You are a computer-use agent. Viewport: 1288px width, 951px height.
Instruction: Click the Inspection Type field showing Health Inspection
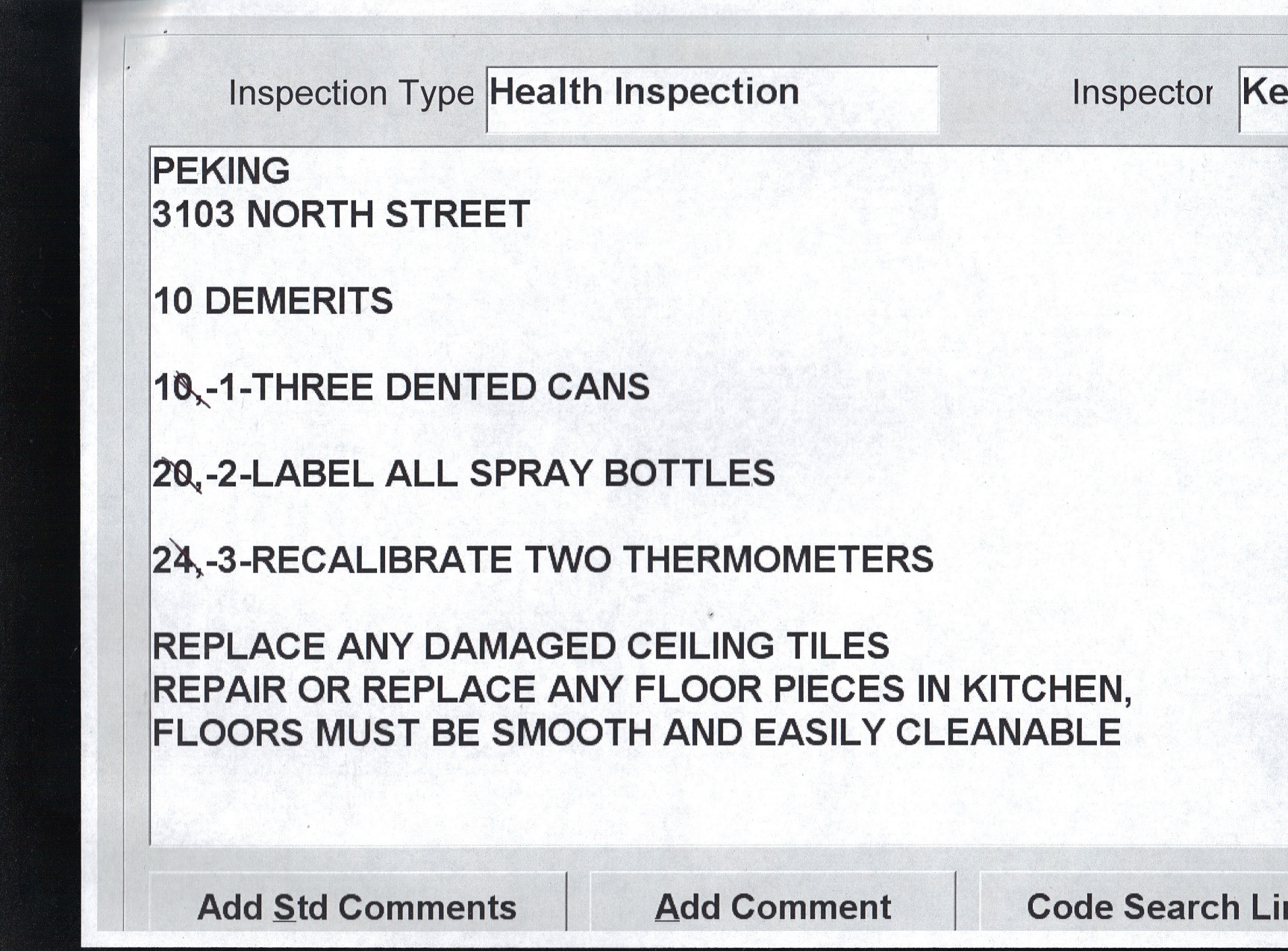[x=711, y=98]
